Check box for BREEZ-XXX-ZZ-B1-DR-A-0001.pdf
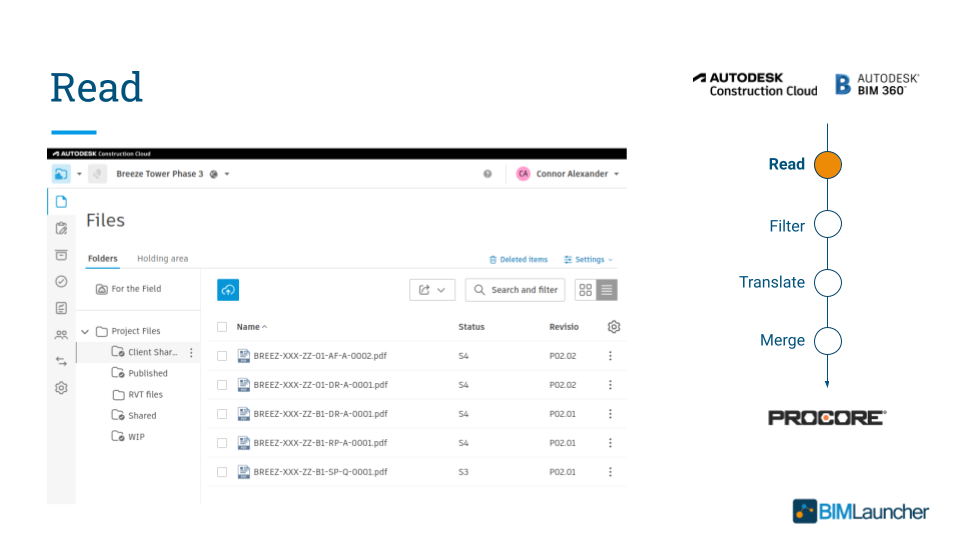This screenshot has height=540, width=960. [222, 414]
